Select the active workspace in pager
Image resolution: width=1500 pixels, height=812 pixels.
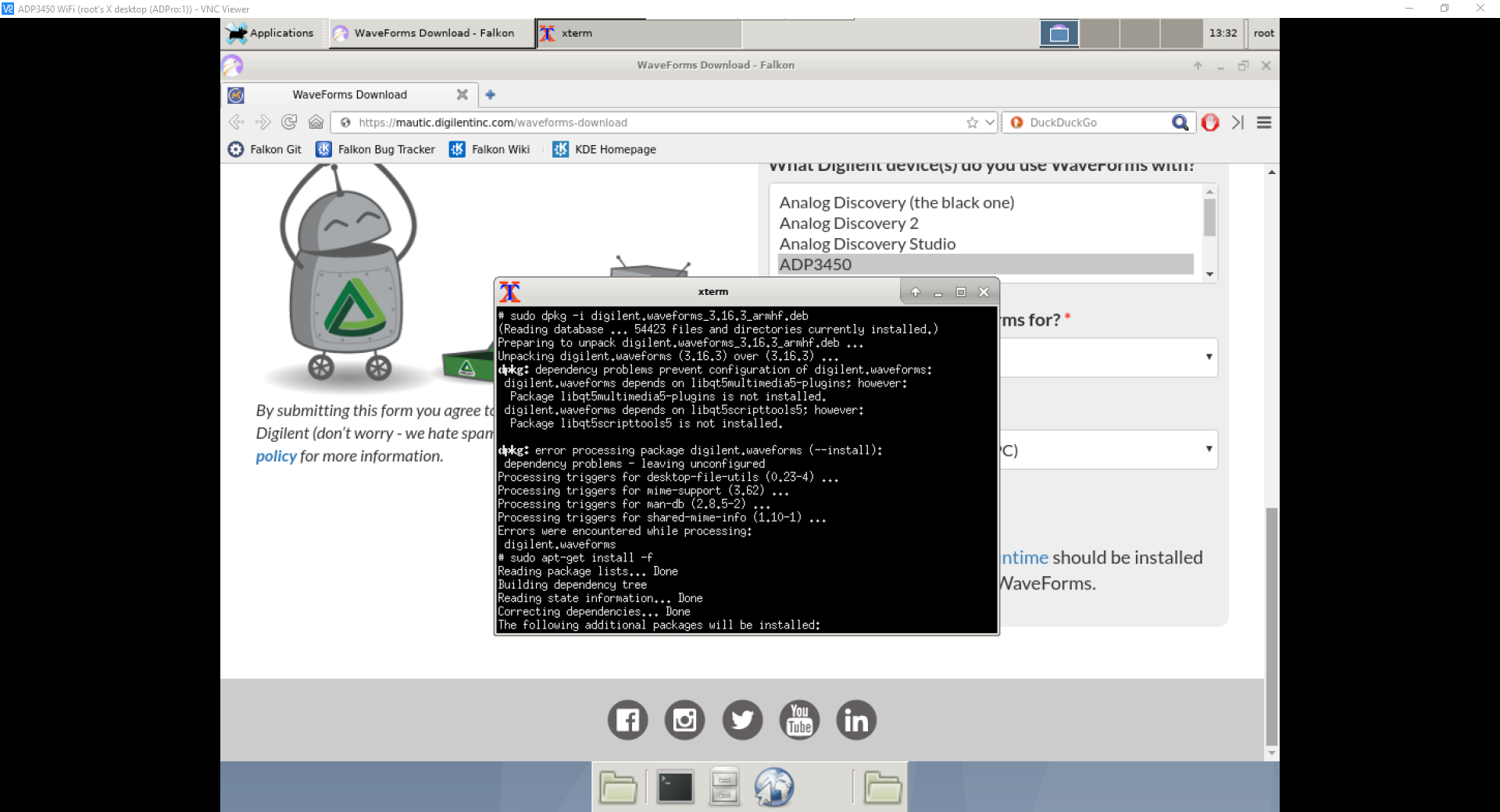[1059, 34]
